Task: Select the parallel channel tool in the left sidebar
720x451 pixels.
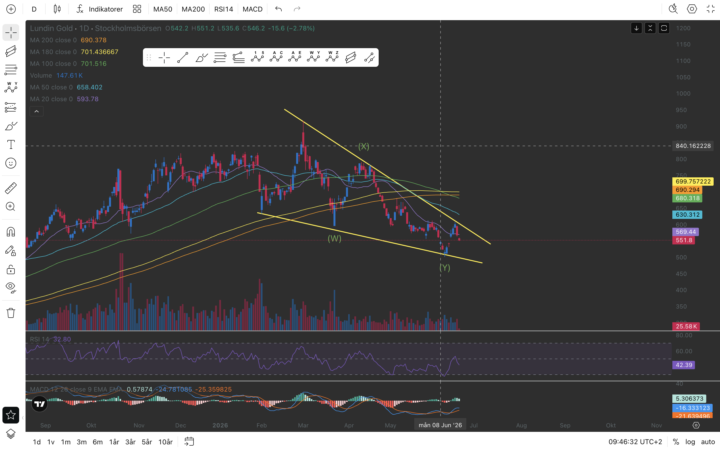Action: (x=11, y=51)
